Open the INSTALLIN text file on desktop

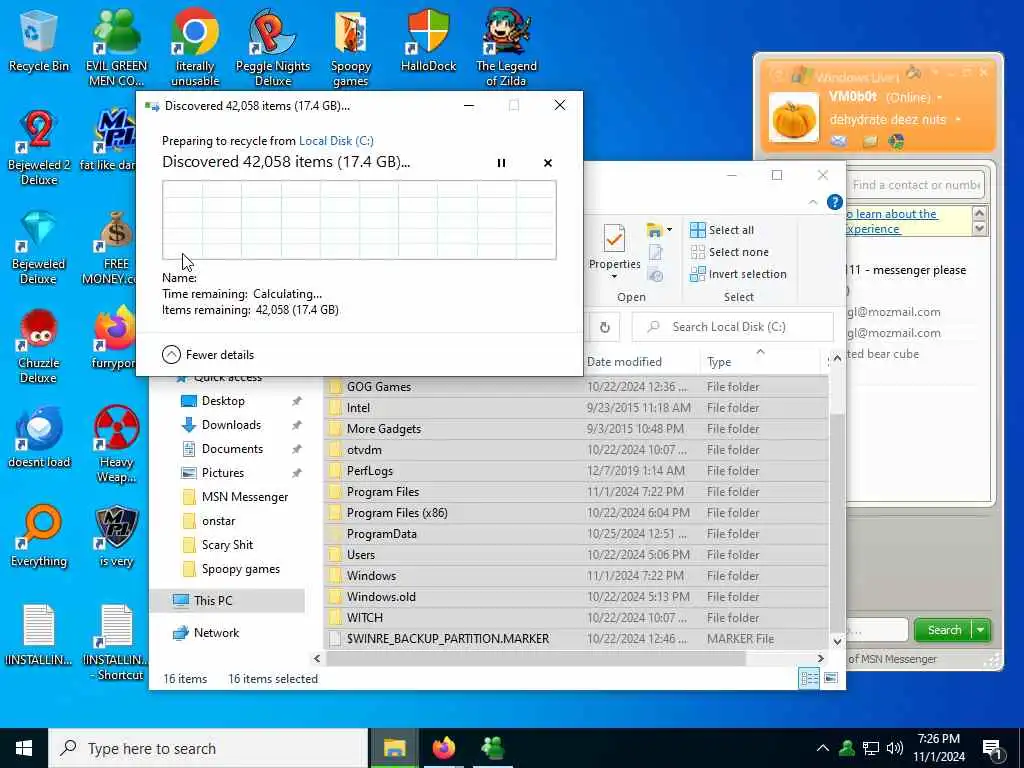[x=38, y=635]
